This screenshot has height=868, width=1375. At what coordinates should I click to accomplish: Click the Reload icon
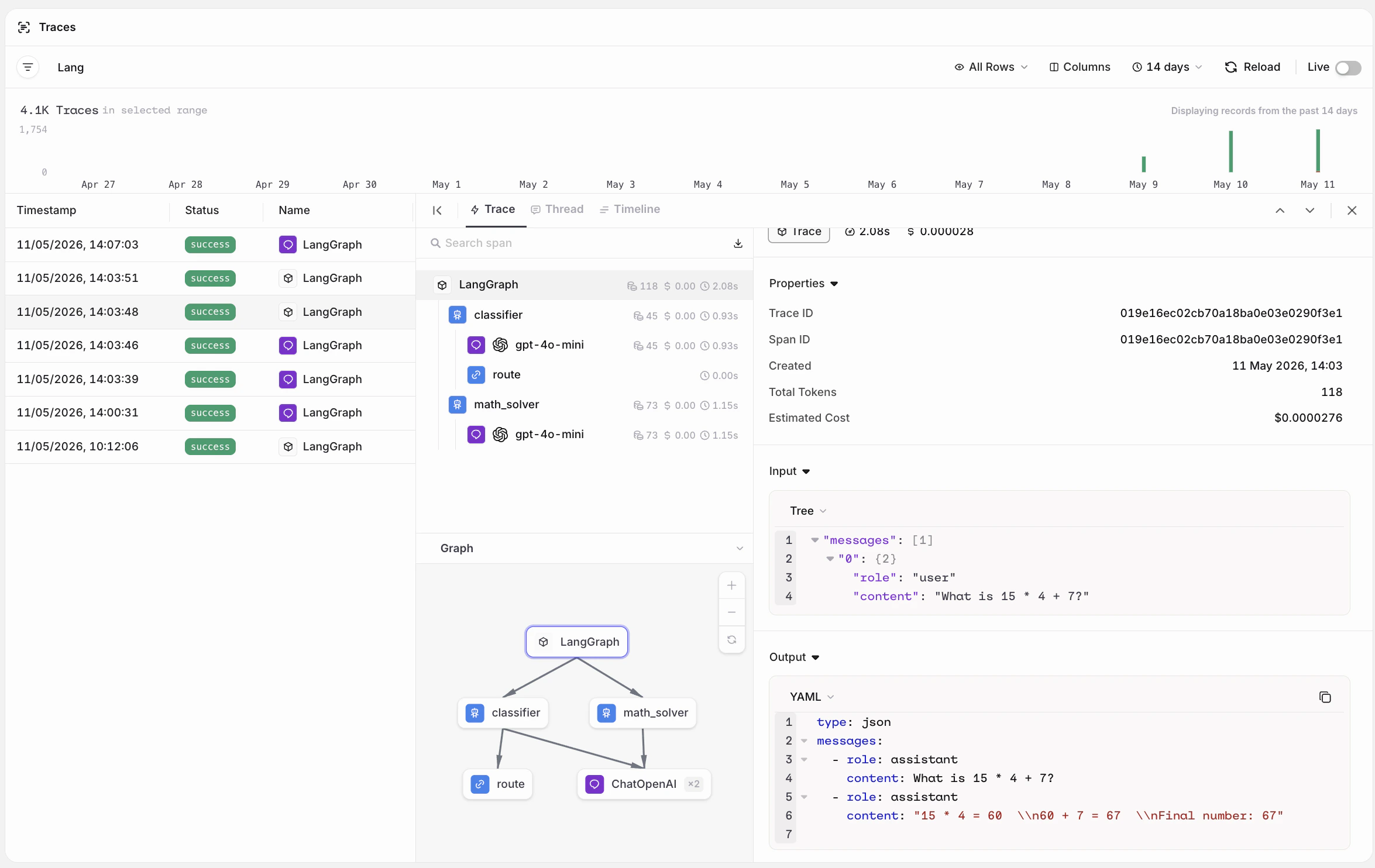pos(1231,67)
